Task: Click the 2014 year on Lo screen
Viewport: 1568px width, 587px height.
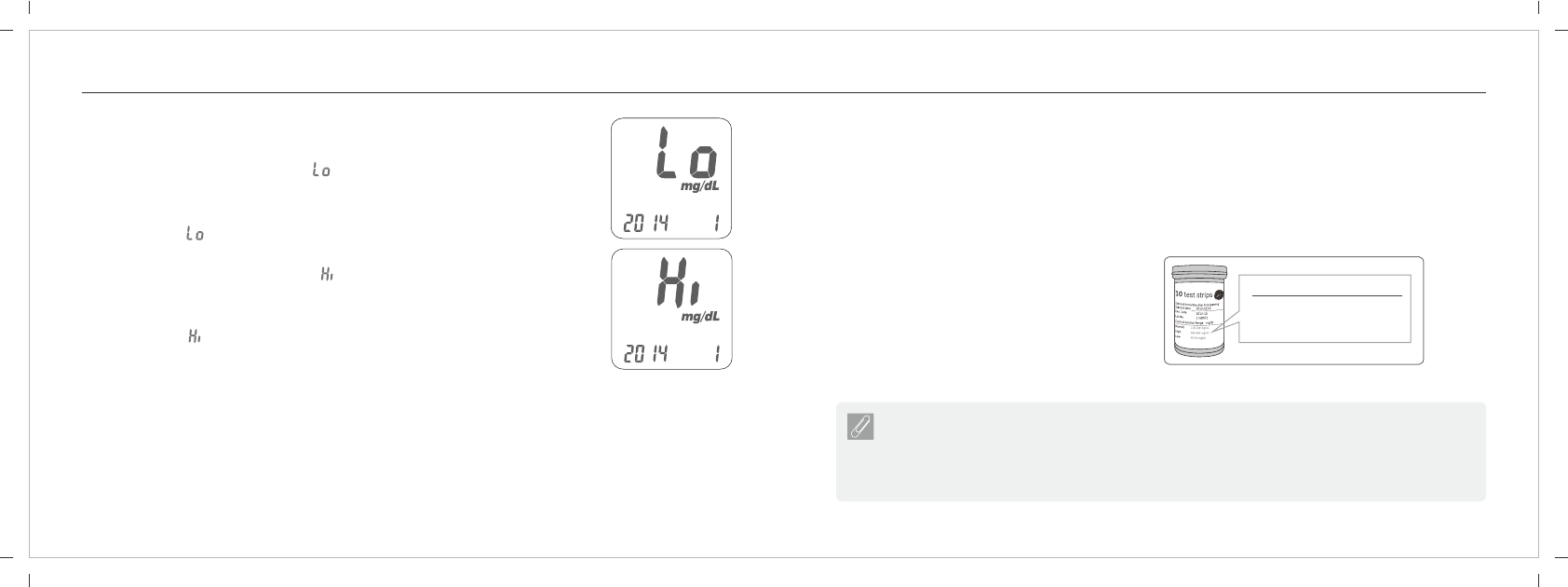Action: click(645, 224)
